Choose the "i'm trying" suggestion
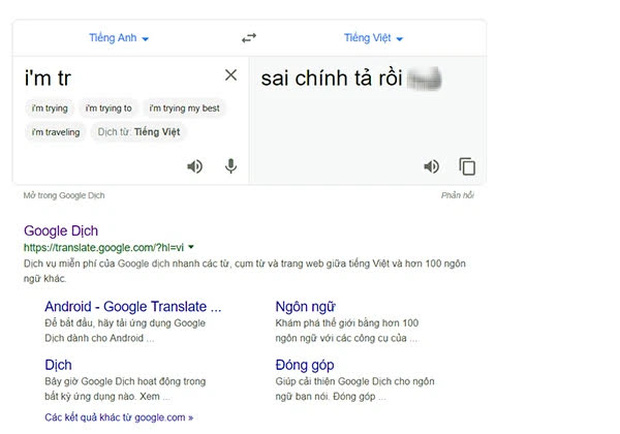 47,108
